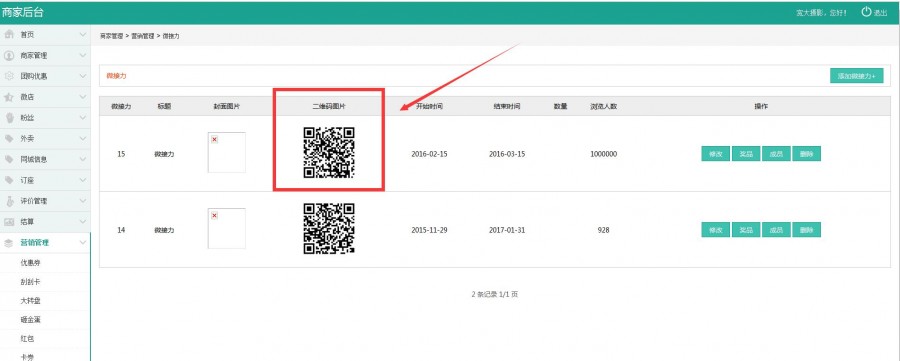
Task: Click 修改 for row 14
Action: (715, 230)
